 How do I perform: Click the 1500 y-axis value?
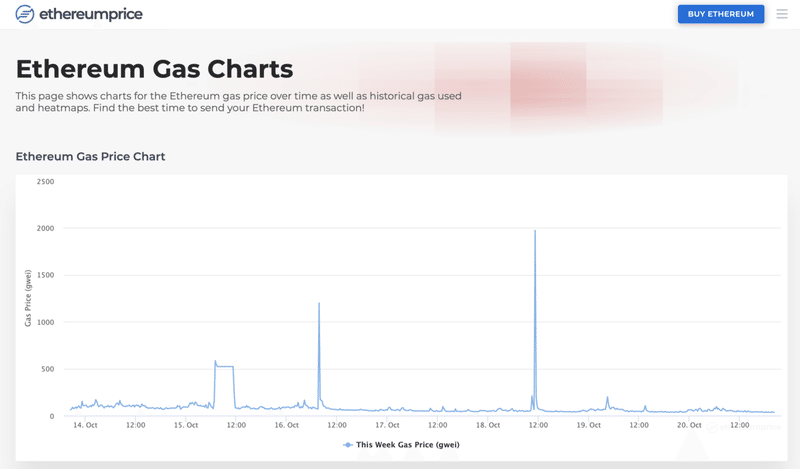click(45, 275)
